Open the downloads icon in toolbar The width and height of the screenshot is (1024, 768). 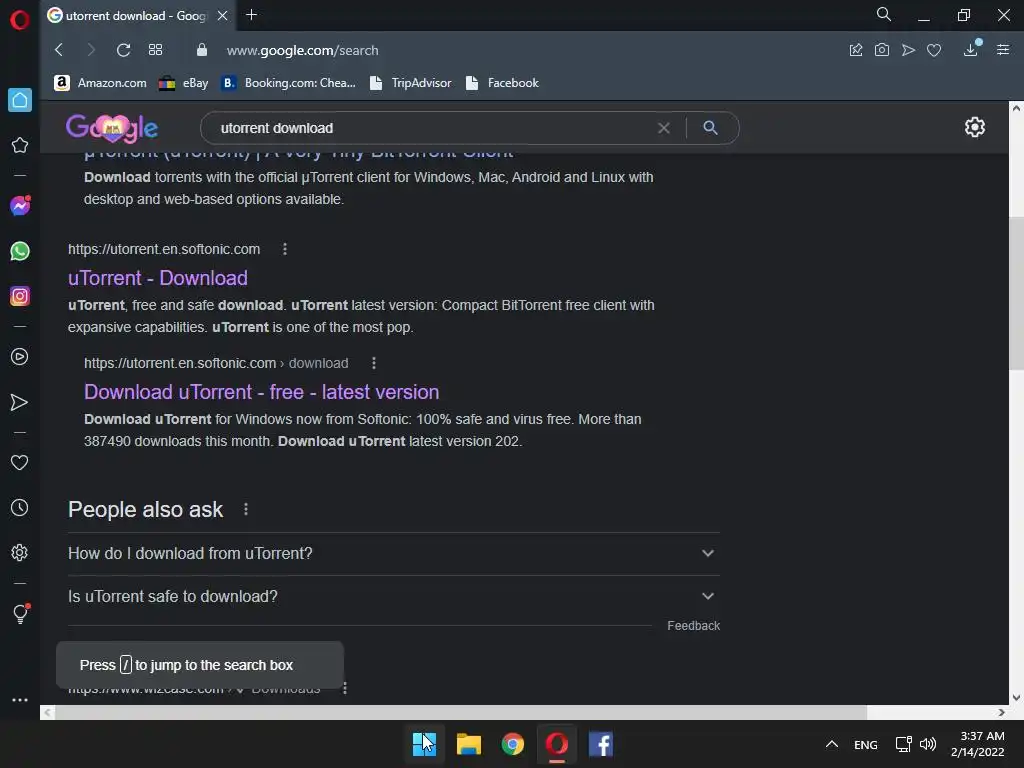[x=971, y=49]
